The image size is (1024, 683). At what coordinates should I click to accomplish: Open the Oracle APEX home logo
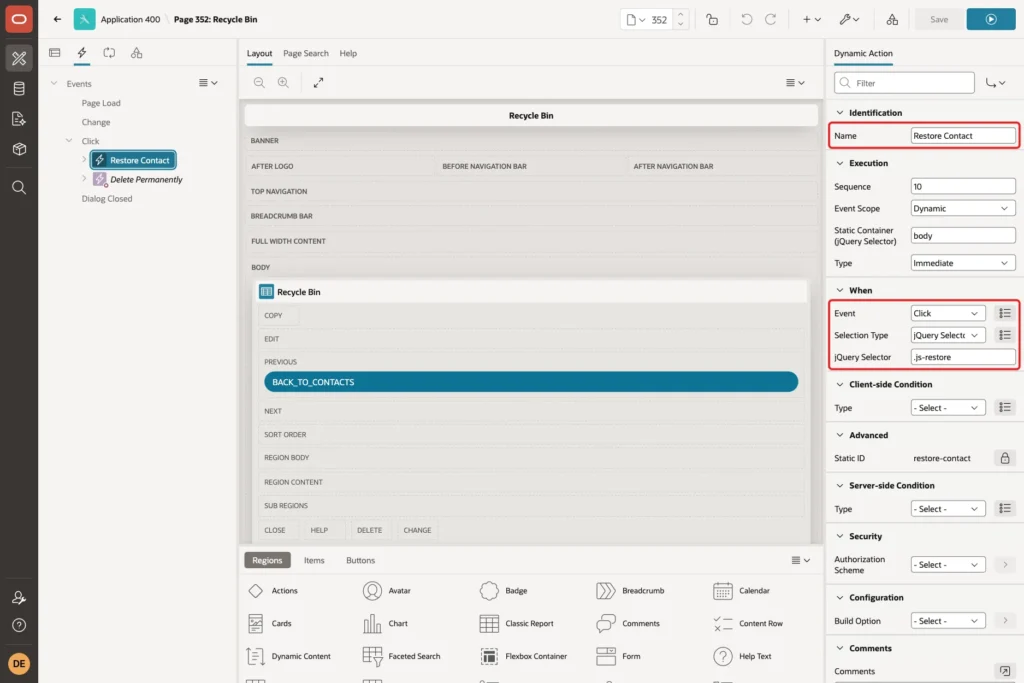tap(19, 19)
